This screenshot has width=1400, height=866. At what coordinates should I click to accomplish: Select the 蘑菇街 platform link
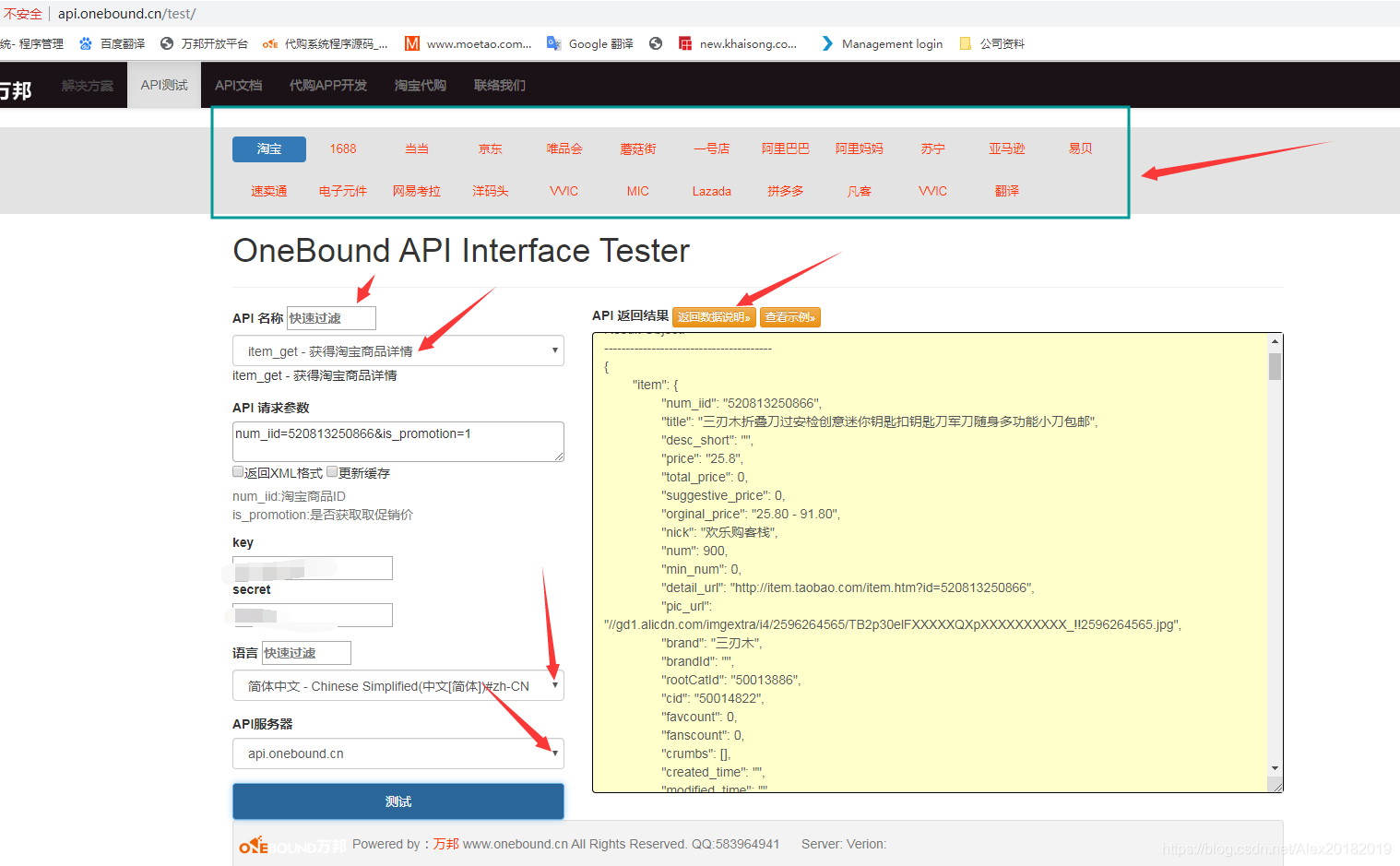[x=638, y=148]
